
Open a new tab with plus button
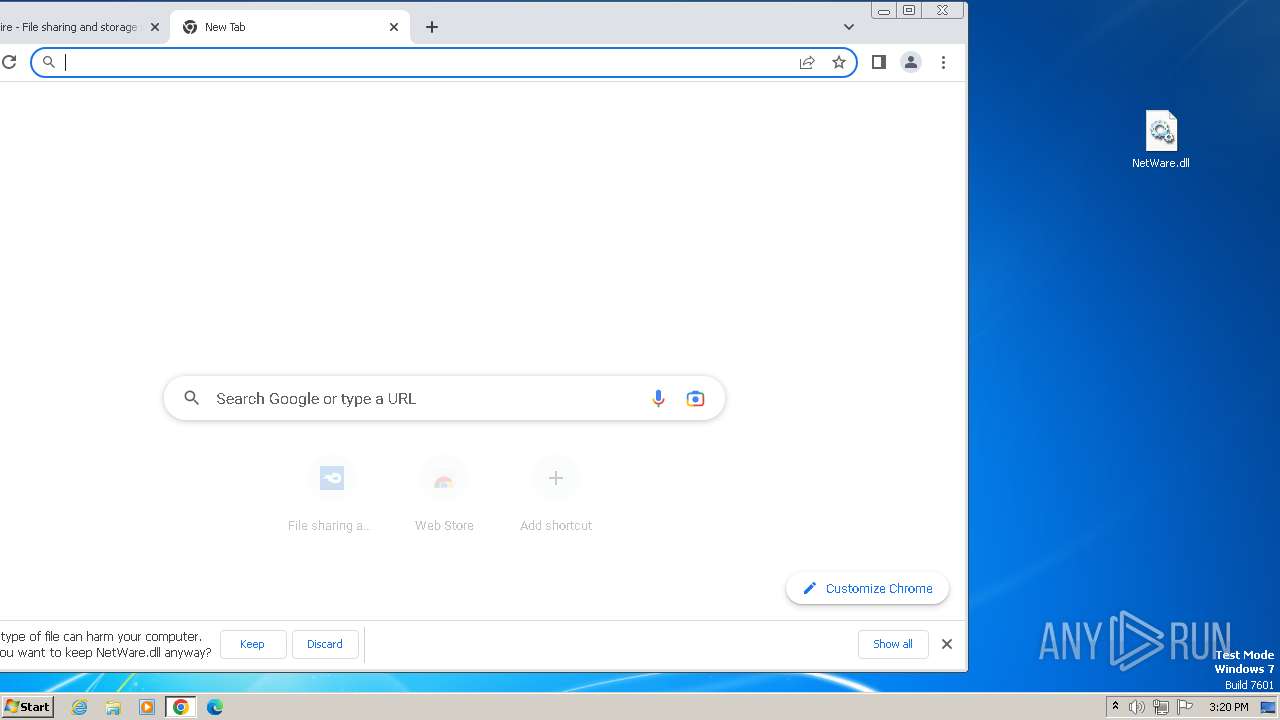pos(432,27)
